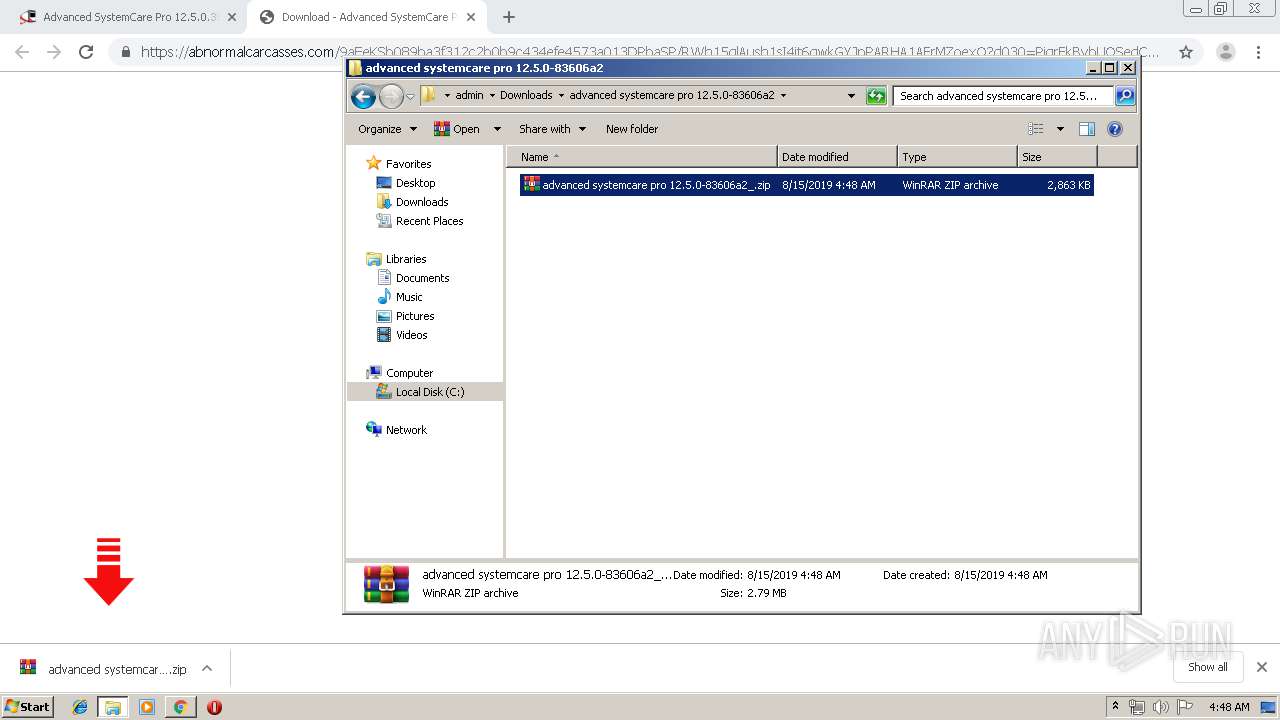Open Network in the navigation pane
Image resolution: width=1280 pixels, height=720 pixels.
[406, 430]
